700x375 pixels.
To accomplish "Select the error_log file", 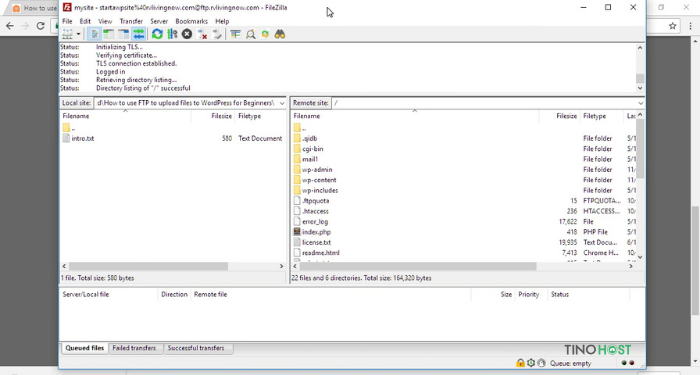I will (315, 221).
